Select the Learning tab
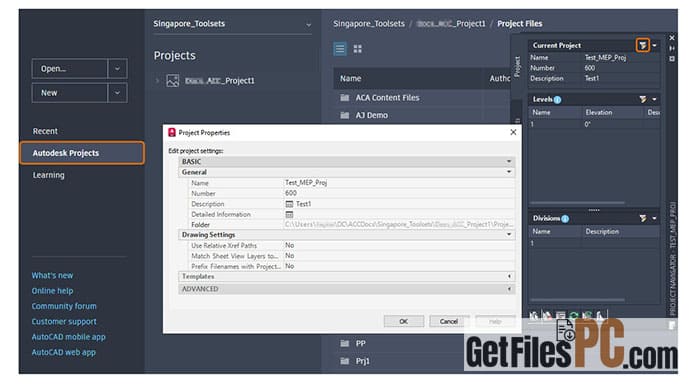 [48, 175]
